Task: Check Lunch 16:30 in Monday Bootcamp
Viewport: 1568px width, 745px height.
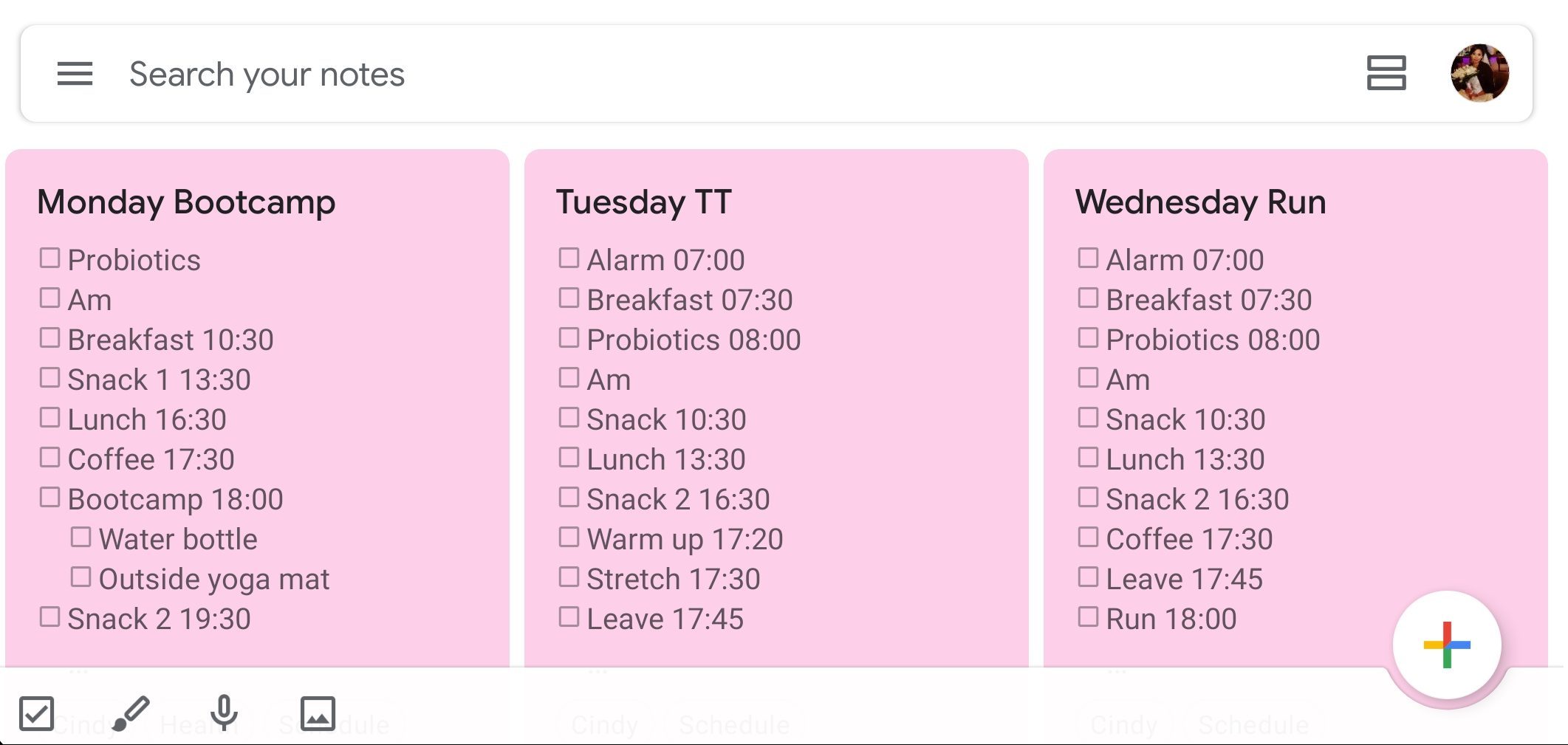Action: coord(49,418)
